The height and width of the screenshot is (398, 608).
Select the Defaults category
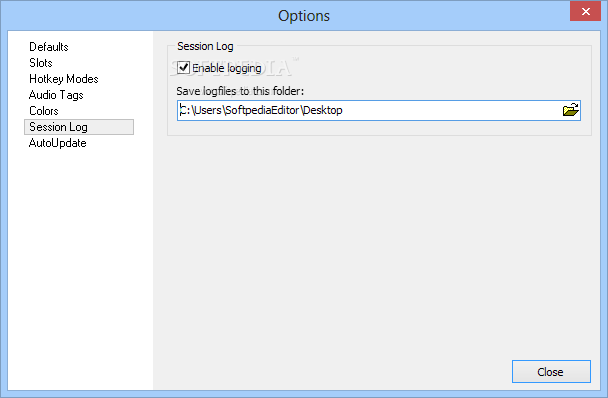(49, 47)
